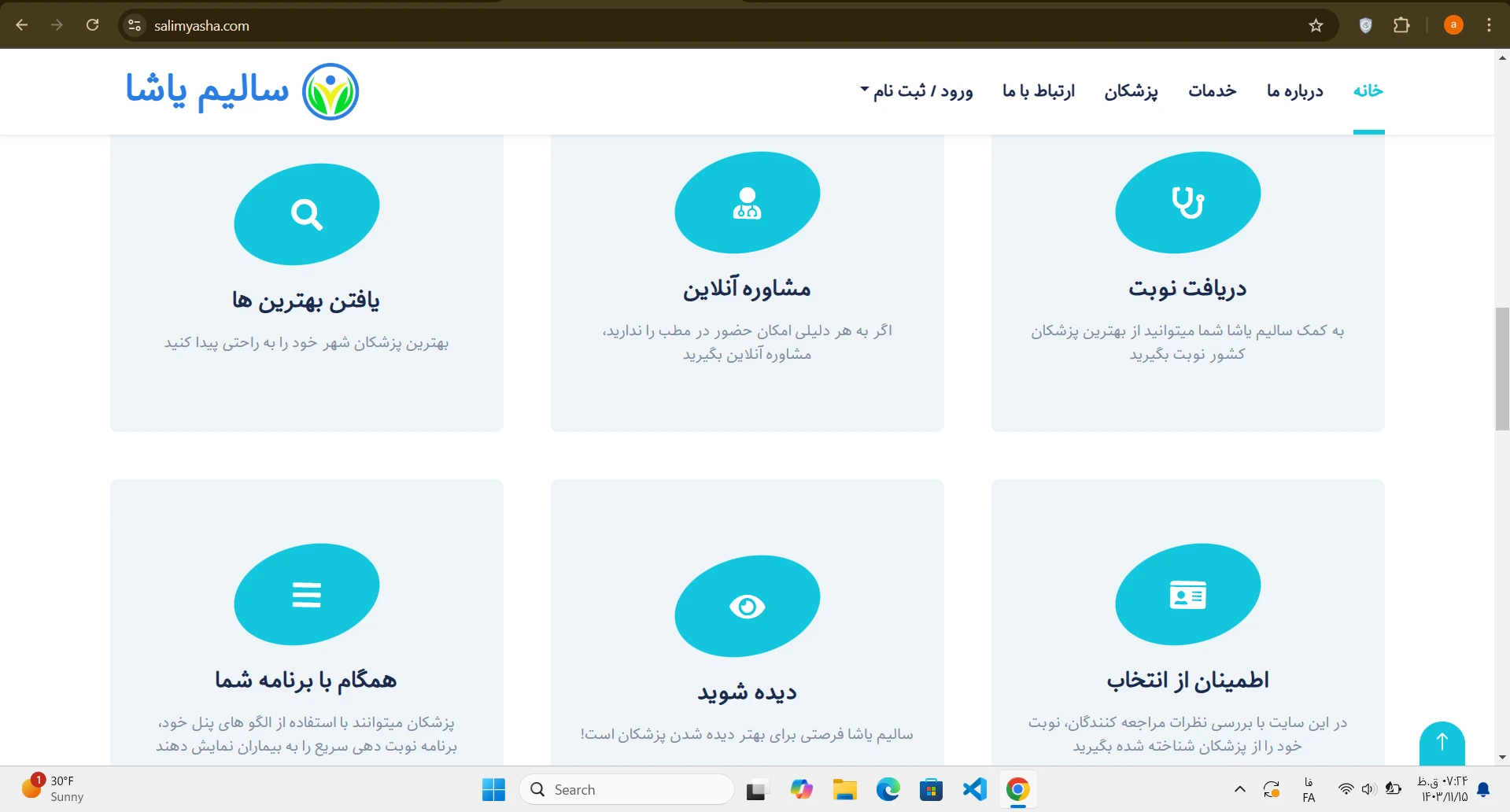Open the ارتباط با ما link

coord(1038,91)
